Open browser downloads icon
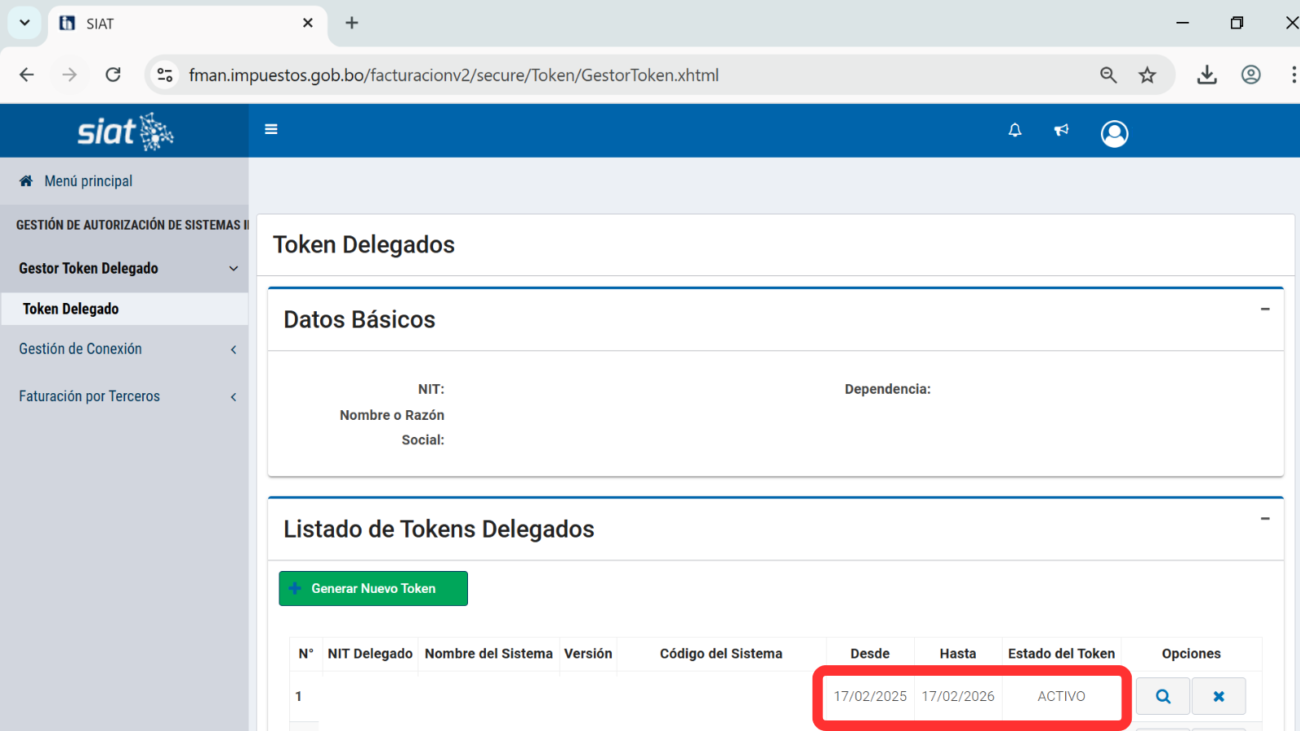Viewport: 1300px width, 731px height. click(1207, 75)
